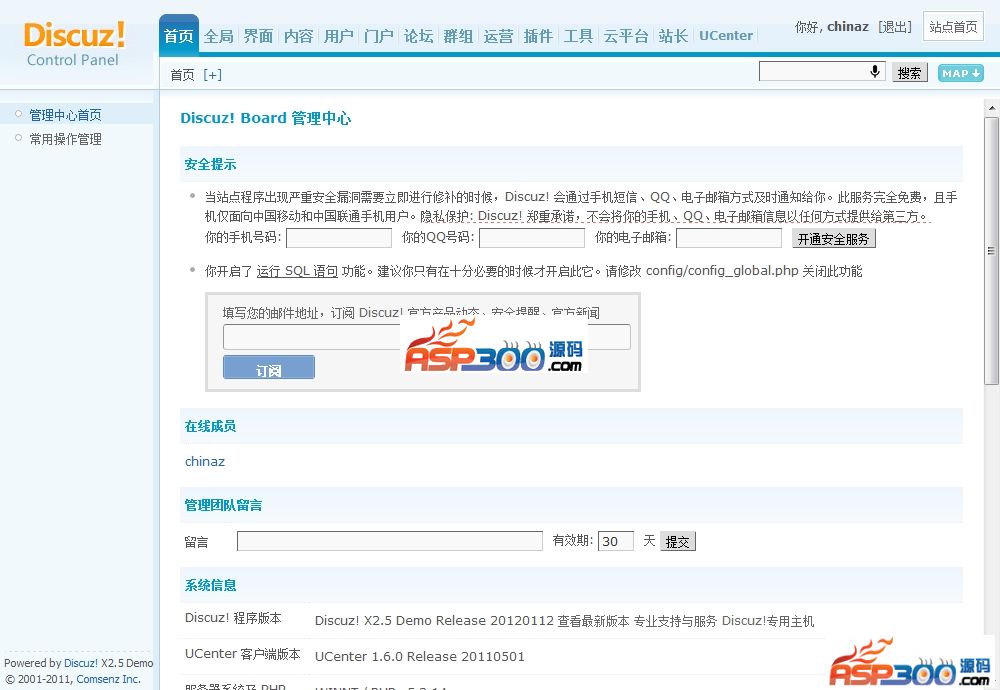
Task: Click the vertical scrollbar thumb
Action: (991, 251)
